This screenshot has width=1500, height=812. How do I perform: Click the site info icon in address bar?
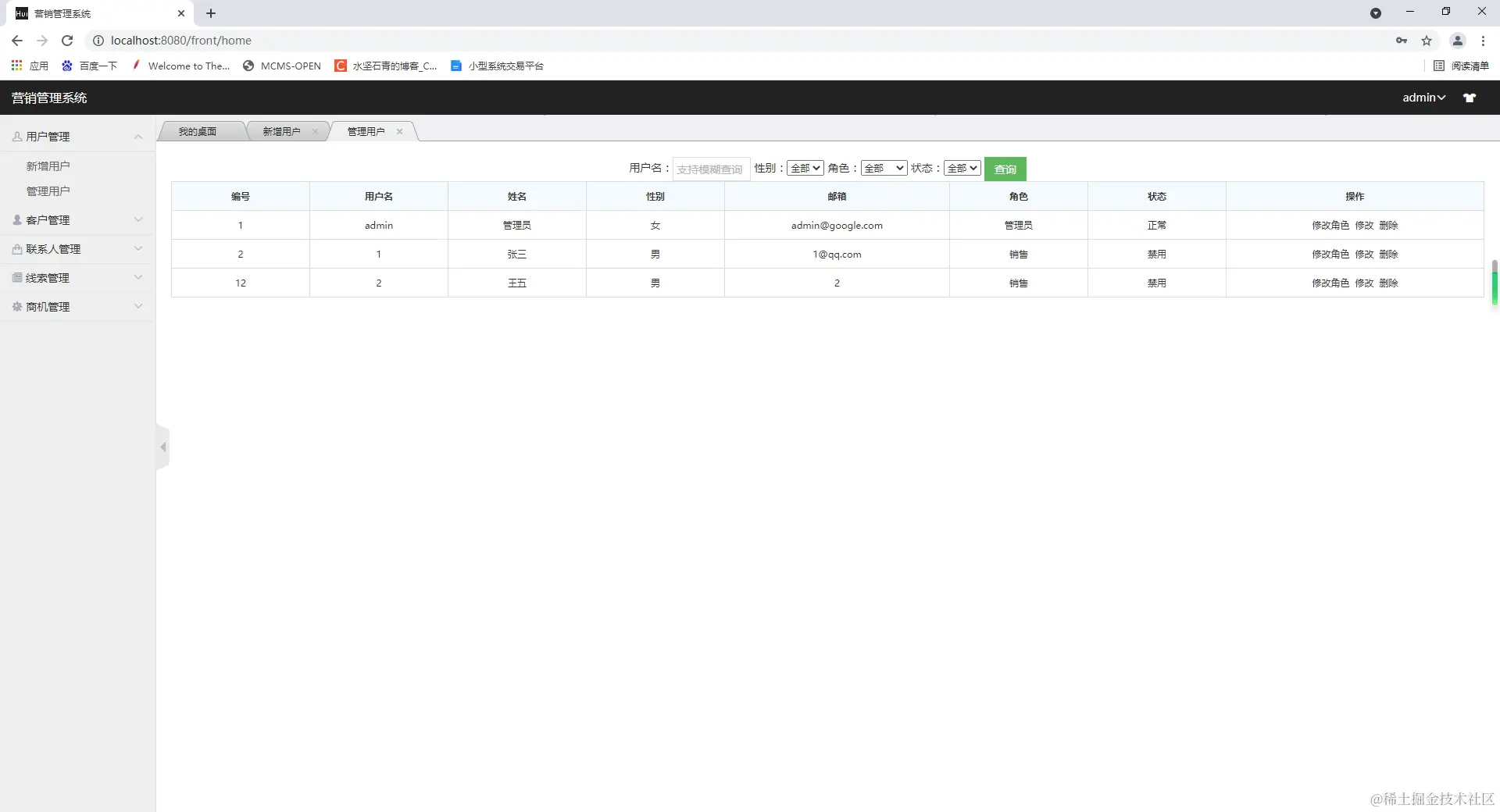pos(98,41)
